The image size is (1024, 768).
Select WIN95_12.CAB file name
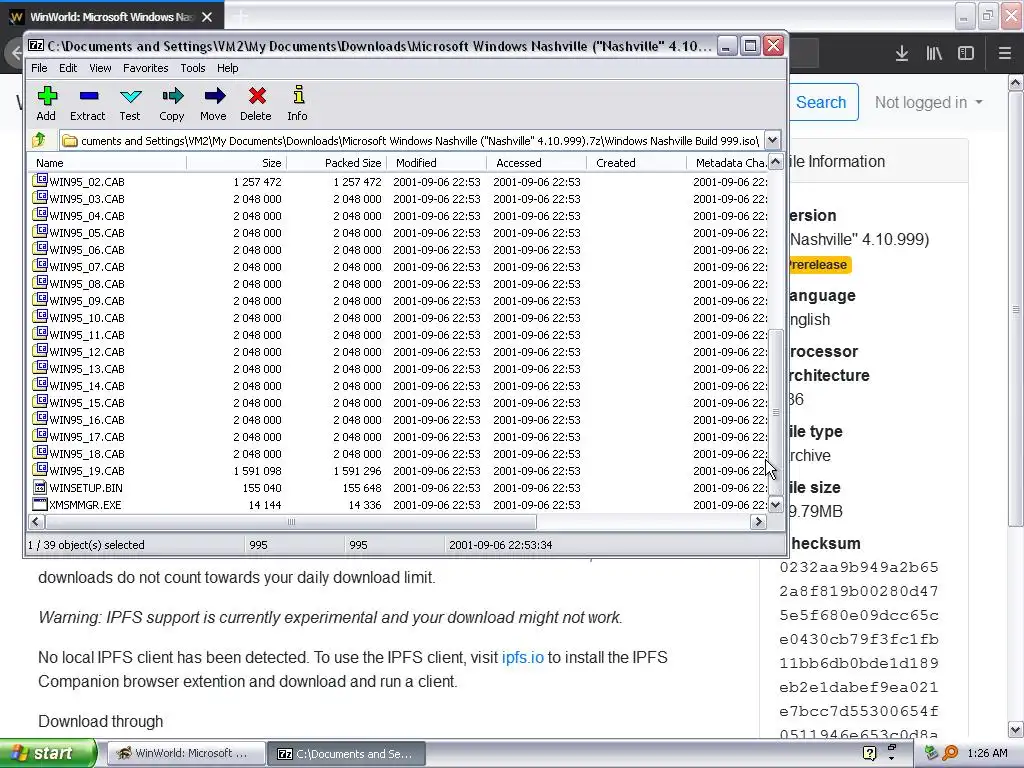point(87,351)
